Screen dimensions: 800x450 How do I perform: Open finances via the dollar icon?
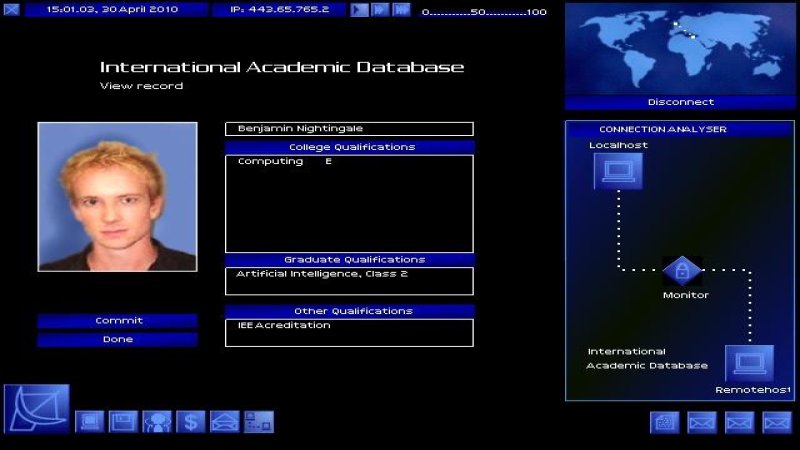tap(190, 422)
